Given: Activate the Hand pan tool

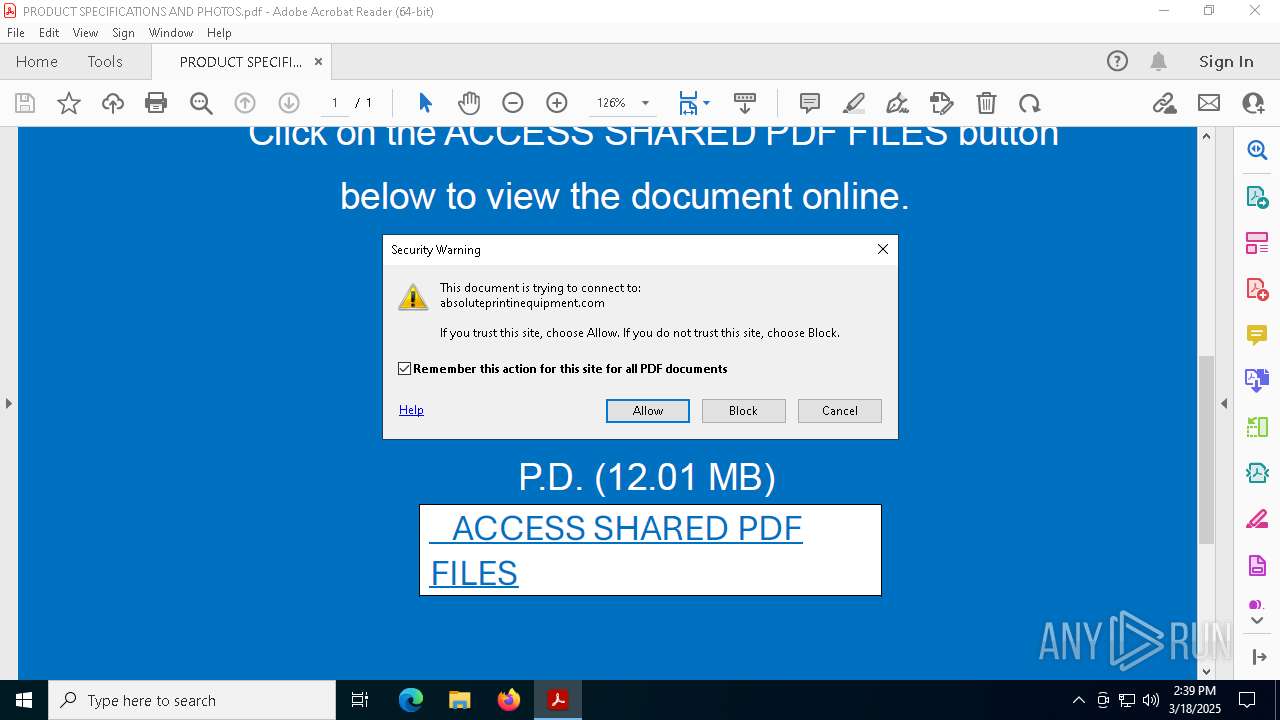Looking at the screenshot, I should (469, 103).
